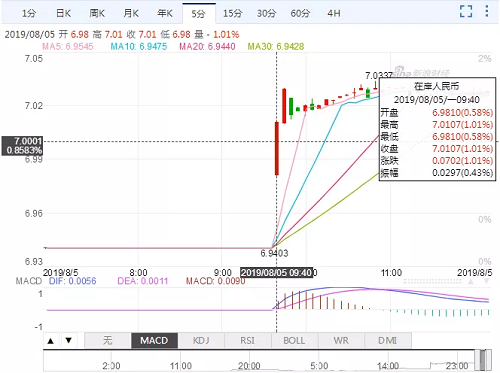The width and height of the screenshot is (500, 373).
Task: Switch to the KDJ indicator
Action: (x=201, y=341)
